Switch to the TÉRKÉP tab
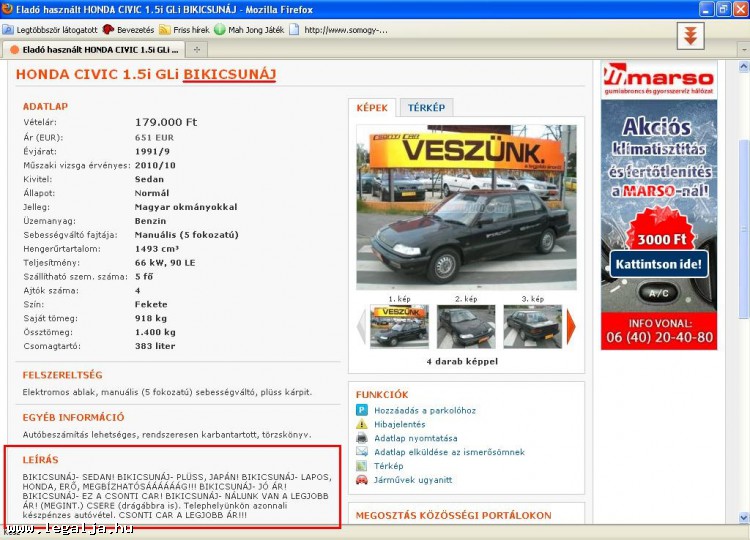Screen dimensions: 750x540 click(x=426, y=108)
